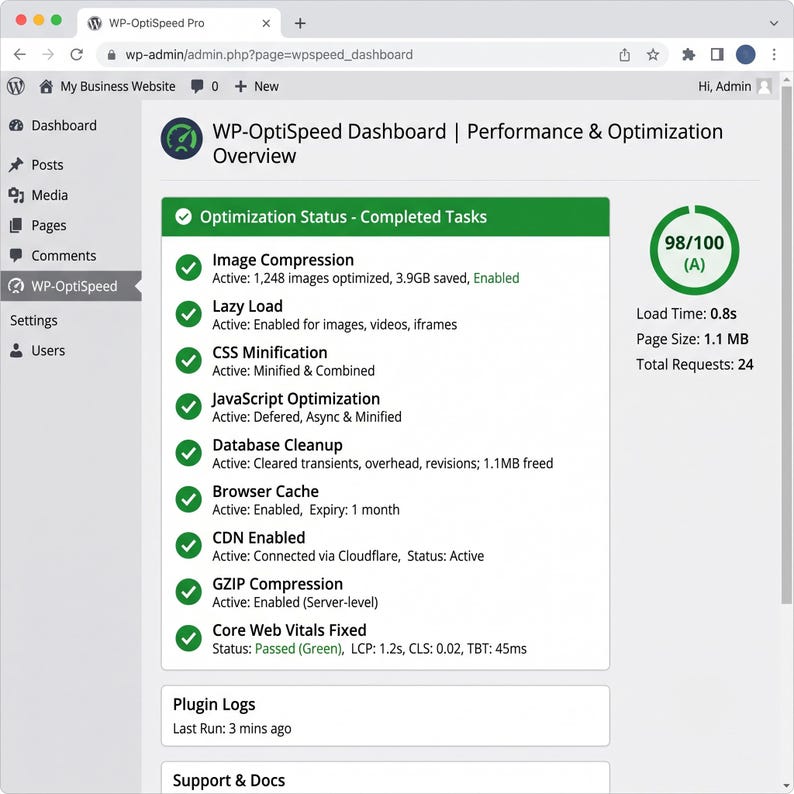Open the Support & Docs panel

(x=385, y=777)
